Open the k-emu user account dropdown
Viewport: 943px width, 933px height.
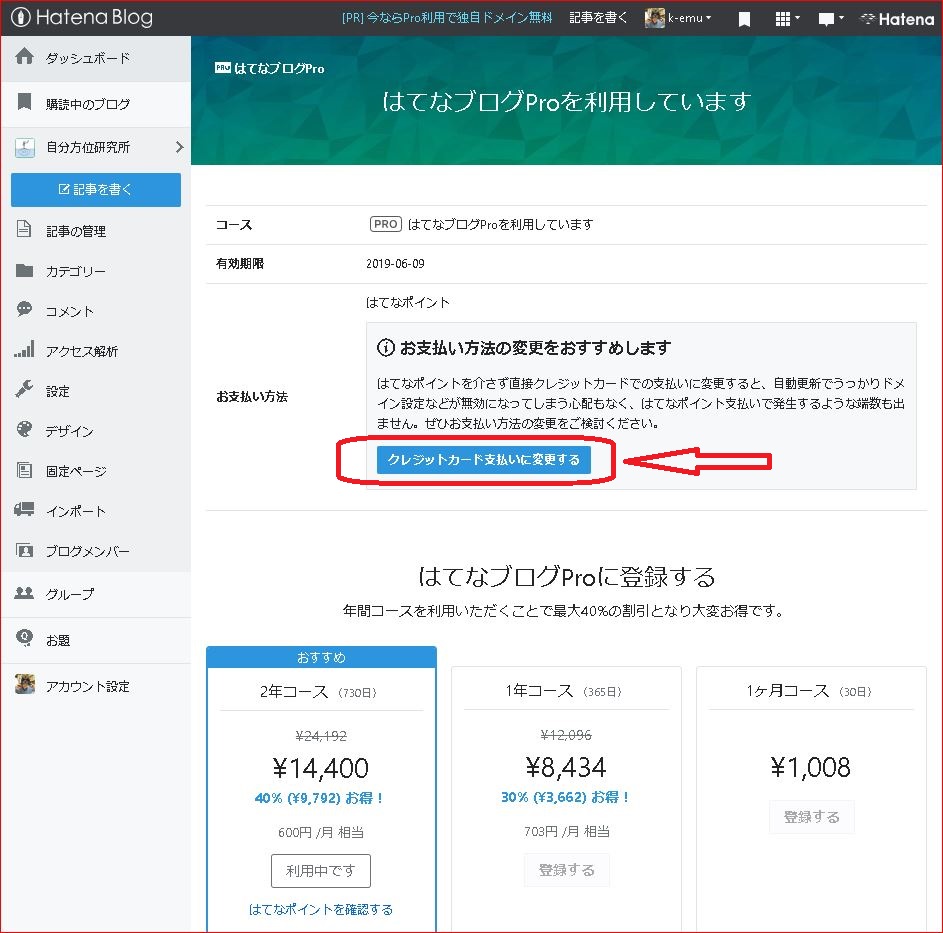pos(678,18)
